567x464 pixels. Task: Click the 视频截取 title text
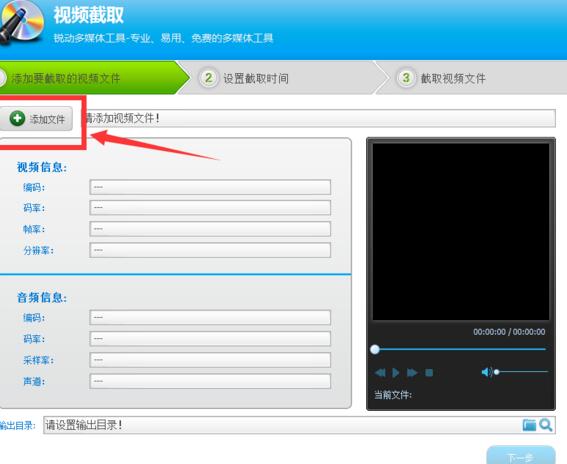(x=89, y=15)
